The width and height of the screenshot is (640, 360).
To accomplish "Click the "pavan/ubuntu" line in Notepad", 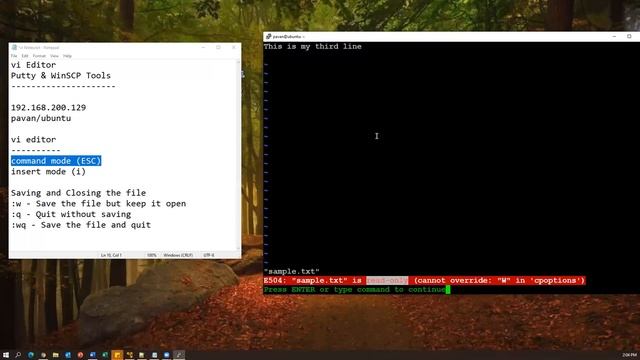I will coord(41,118).
